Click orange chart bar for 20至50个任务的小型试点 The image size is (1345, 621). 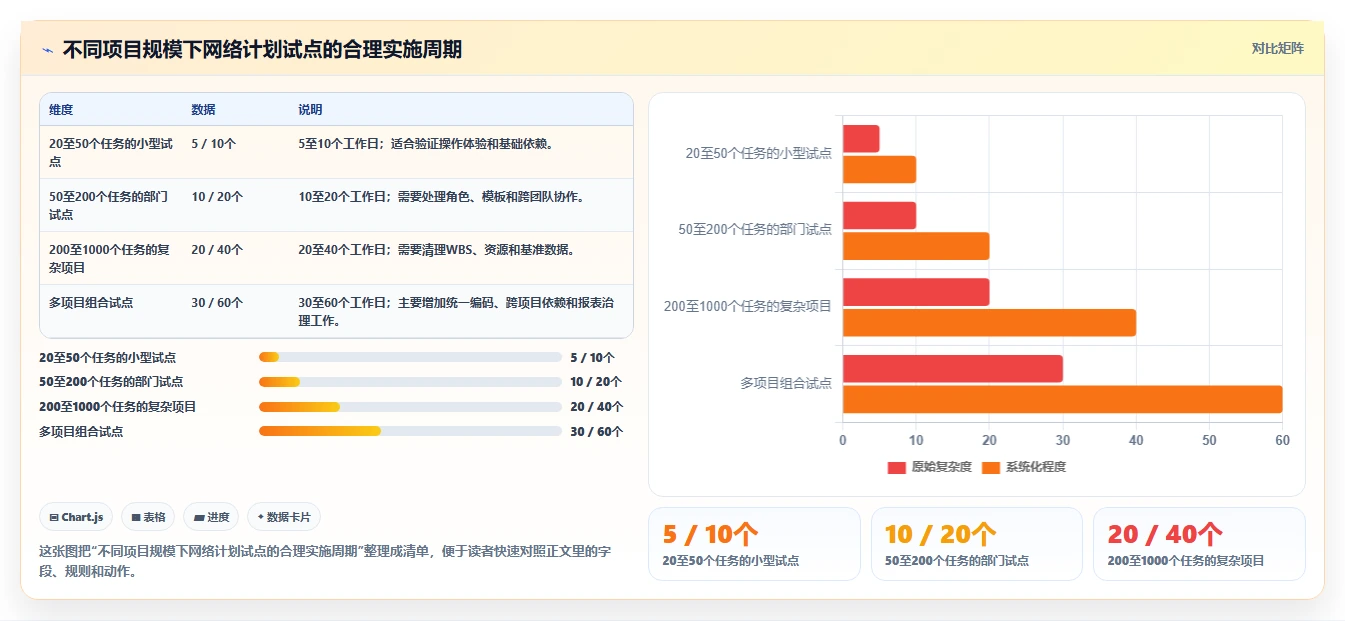point(879,170)
